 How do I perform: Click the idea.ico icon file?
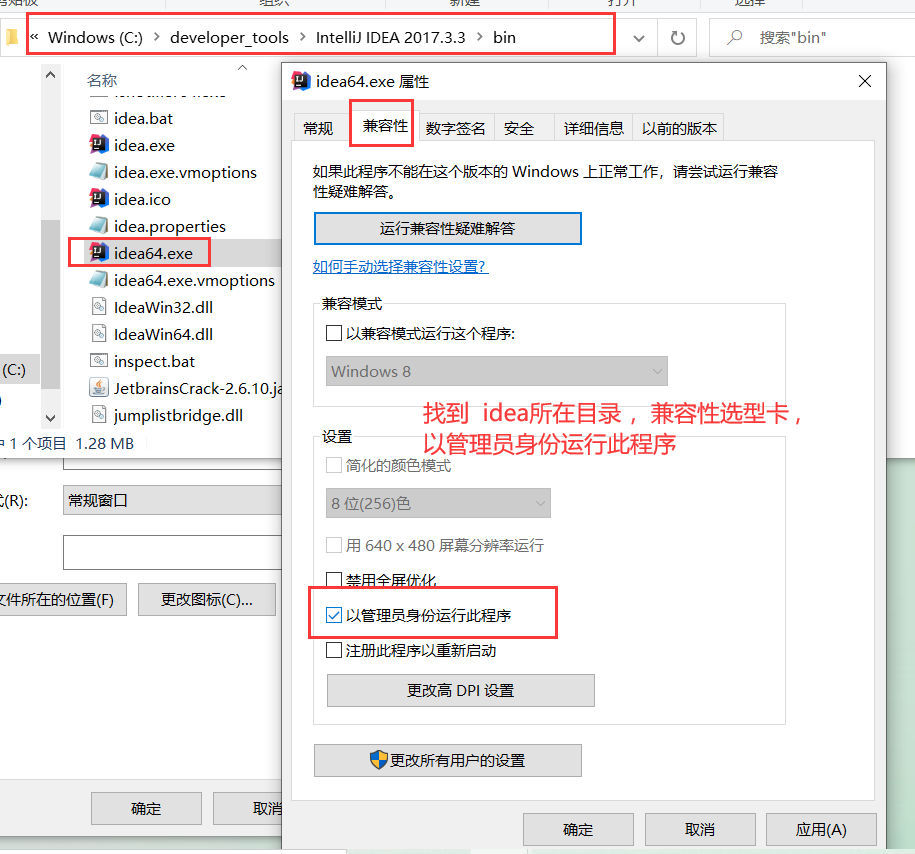99,198
